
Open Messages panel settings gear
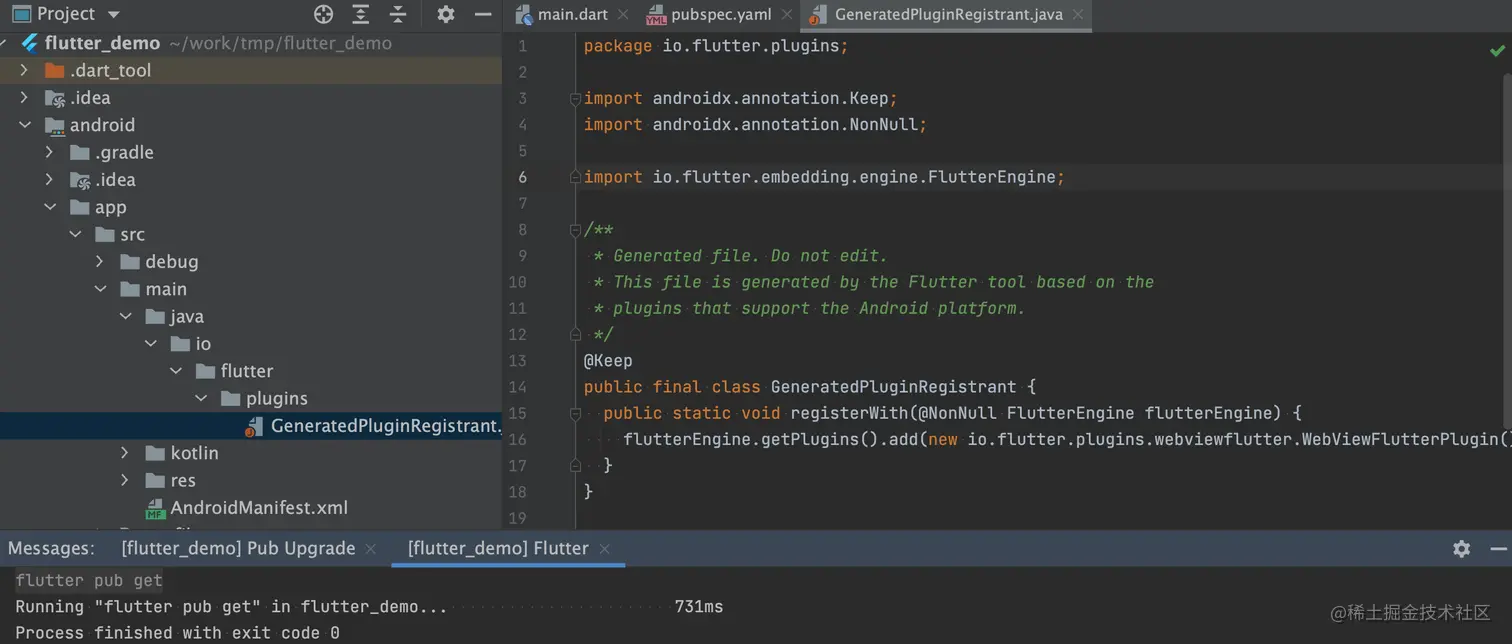tap(1462, 548)
